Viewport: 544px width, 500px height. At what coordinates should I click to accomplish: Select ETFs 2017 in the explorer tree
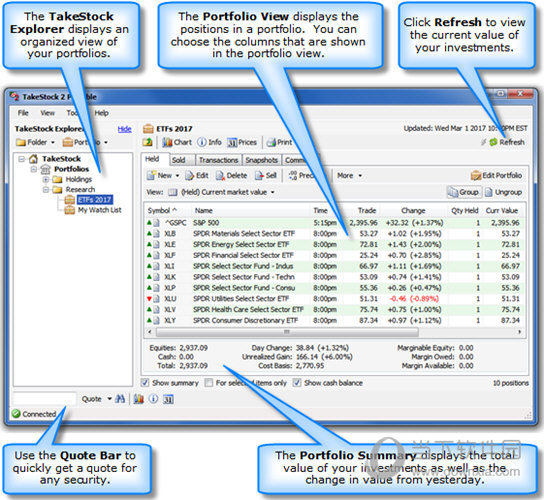tap(94, 200)
